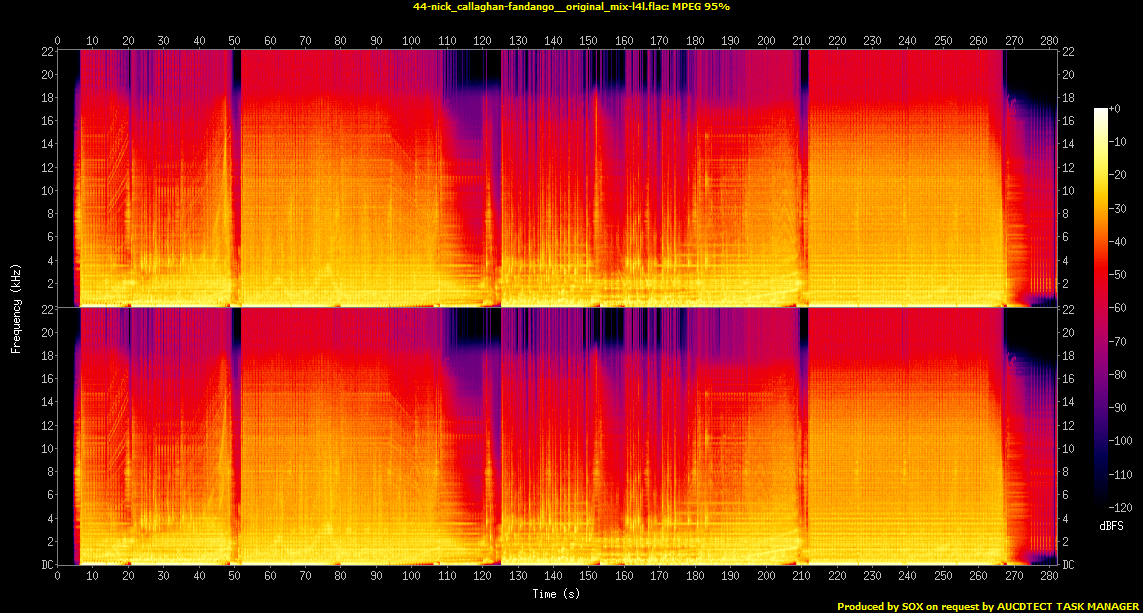
Task: Click the Time (s) axis label
Action: pyautogui.click(x=556, y=593)
